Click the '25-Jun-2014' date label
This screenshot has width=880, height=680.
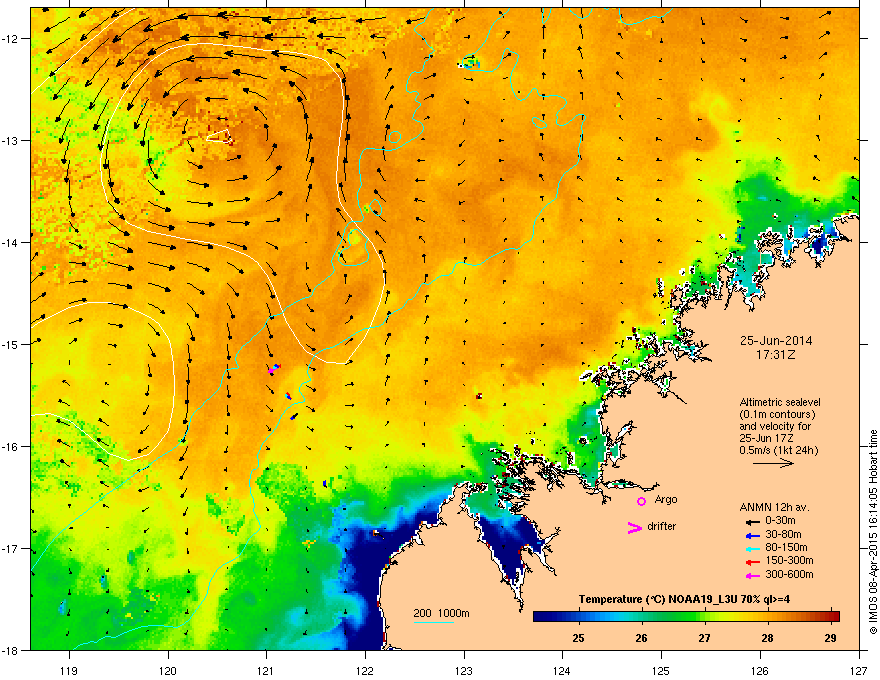(x=776, y=341)
